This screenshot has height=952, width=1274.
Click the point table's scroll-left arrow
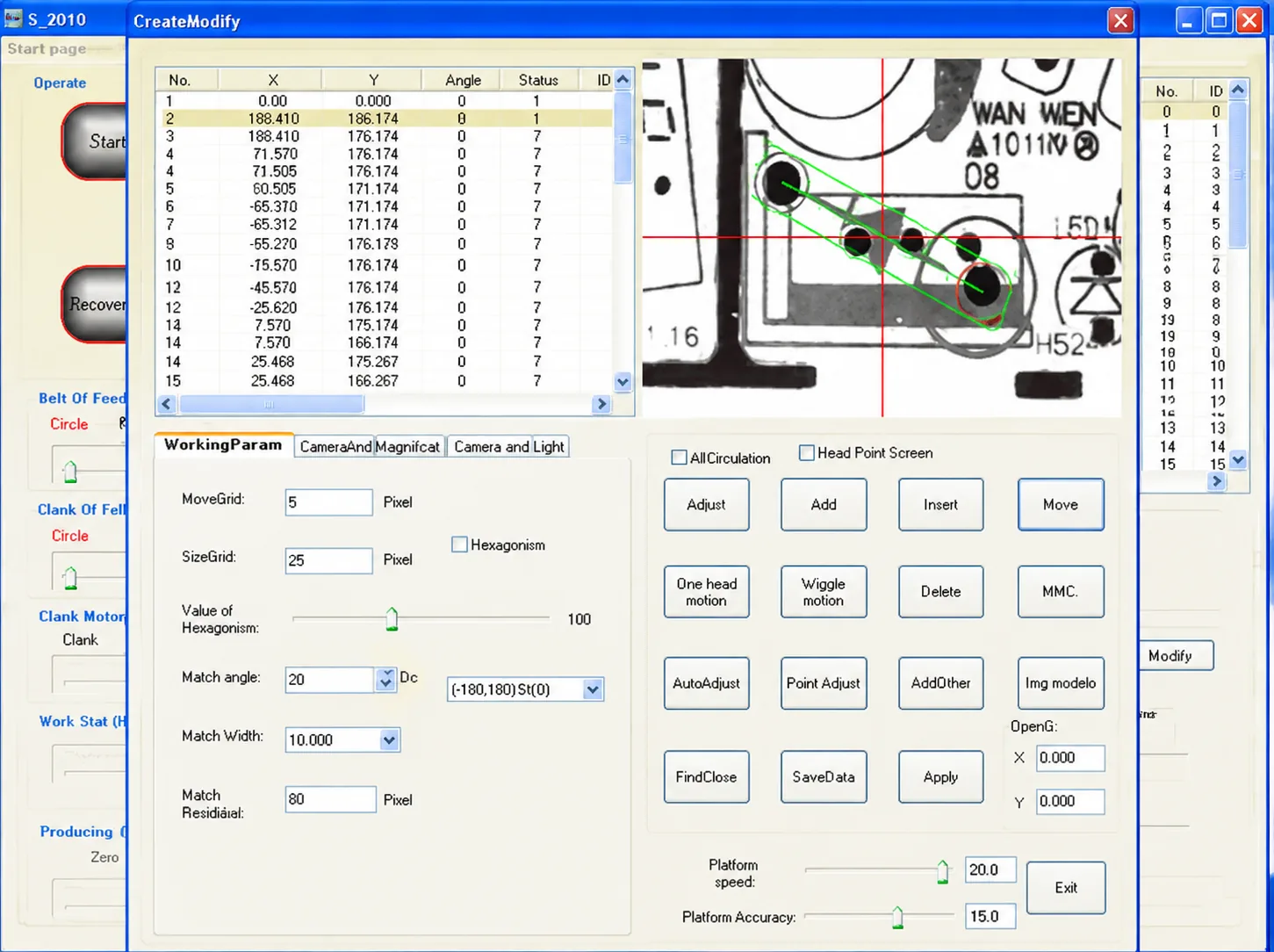167,404
